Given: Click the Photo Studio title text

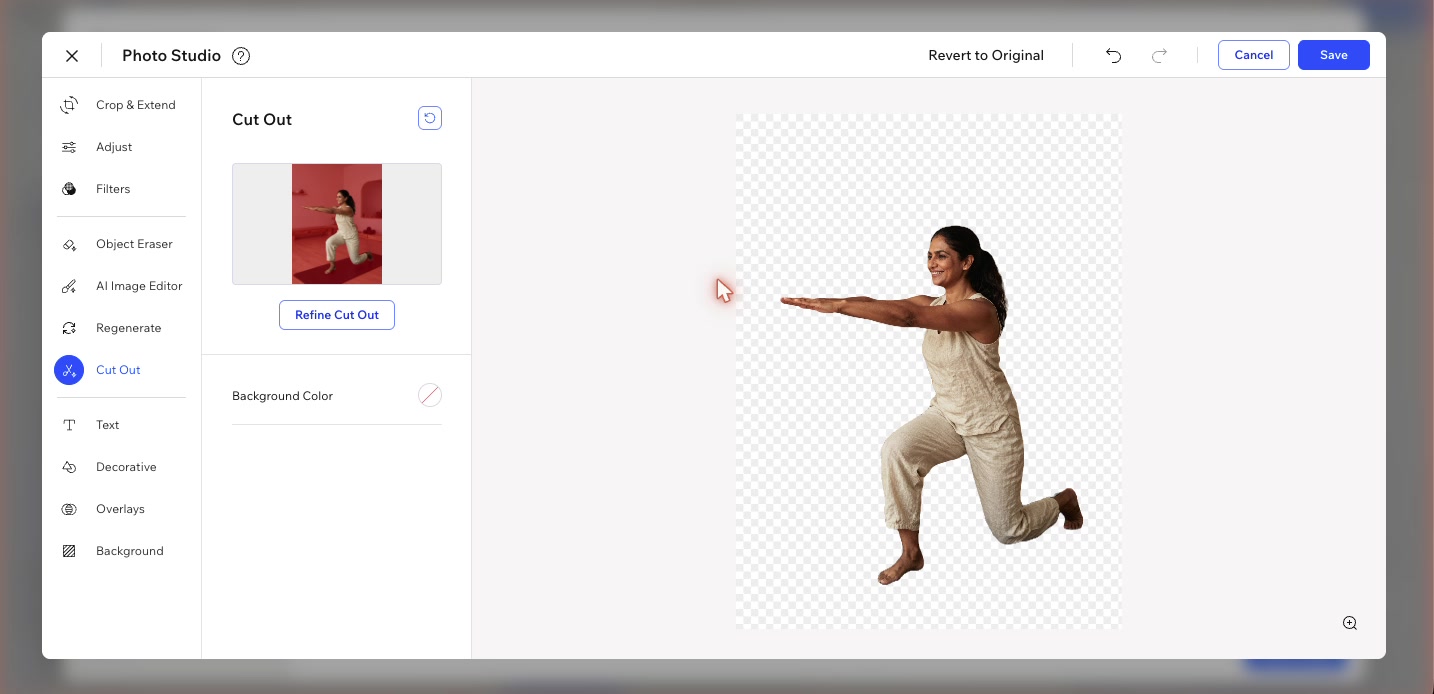Looking at the screenshot, I should 171,56.
